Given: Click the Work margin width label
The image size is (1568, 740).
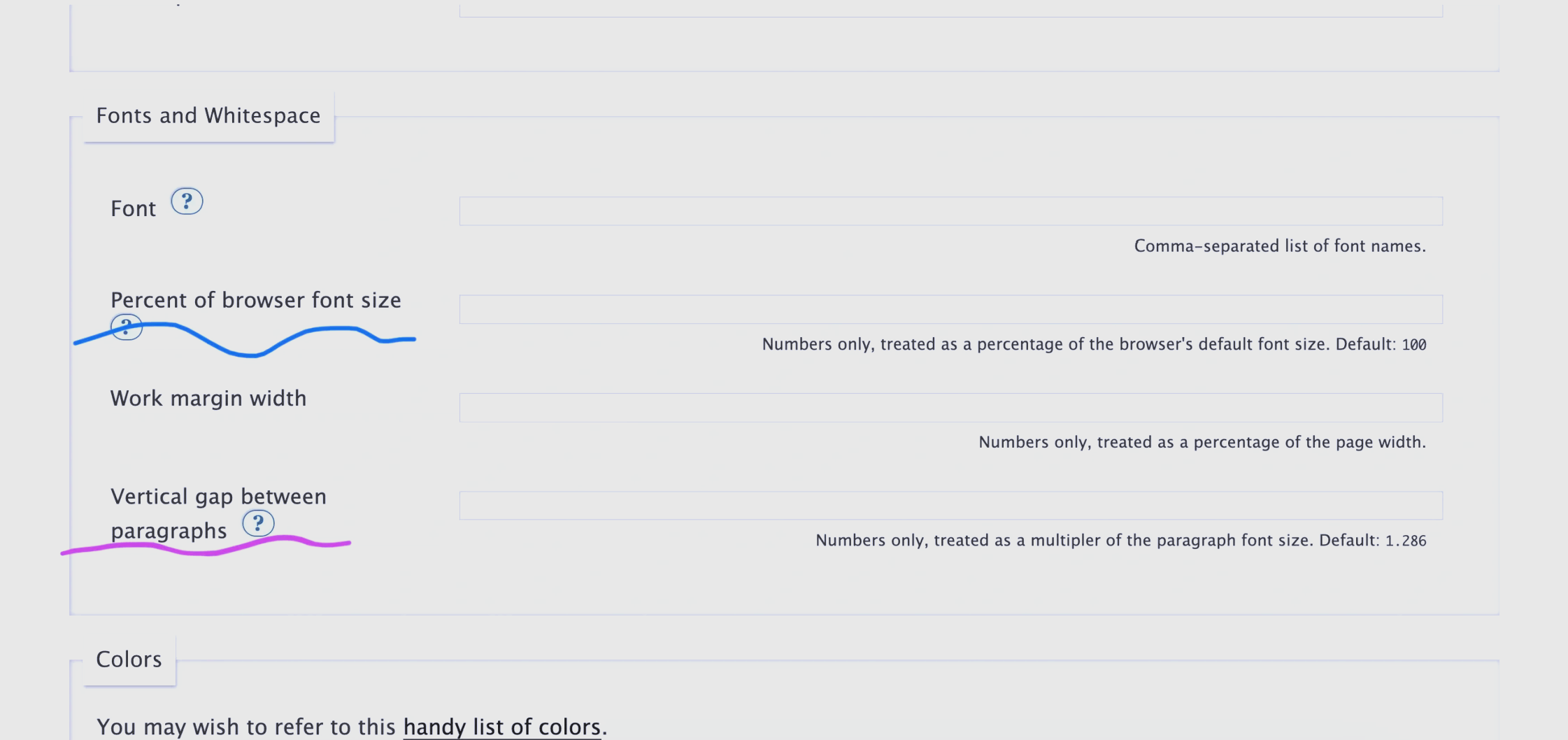Looking at the screenshot, I should coord(208,399).
